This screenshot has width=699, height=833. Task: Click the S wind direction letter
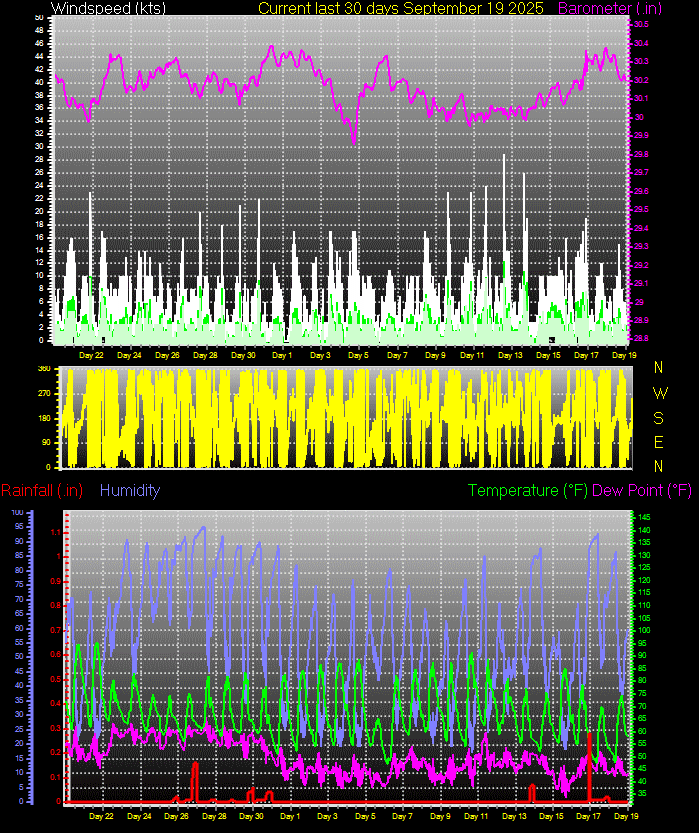pos(658,417)
